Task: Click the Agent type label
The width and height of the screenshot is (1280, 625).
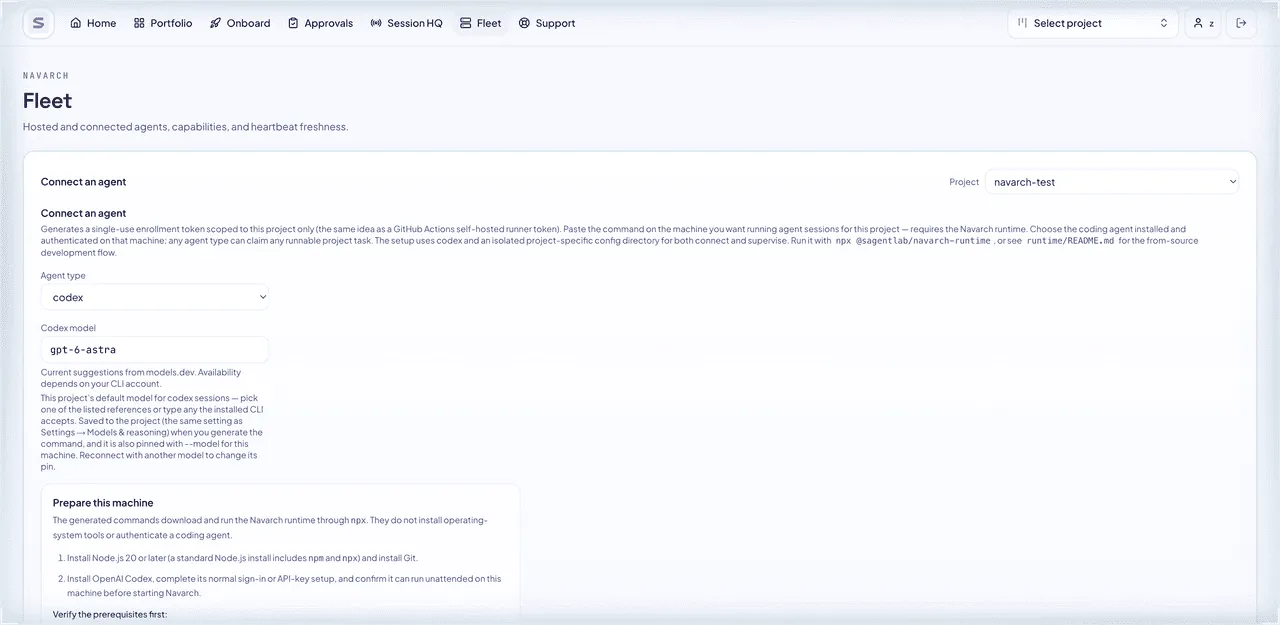Action: [63, 275]
